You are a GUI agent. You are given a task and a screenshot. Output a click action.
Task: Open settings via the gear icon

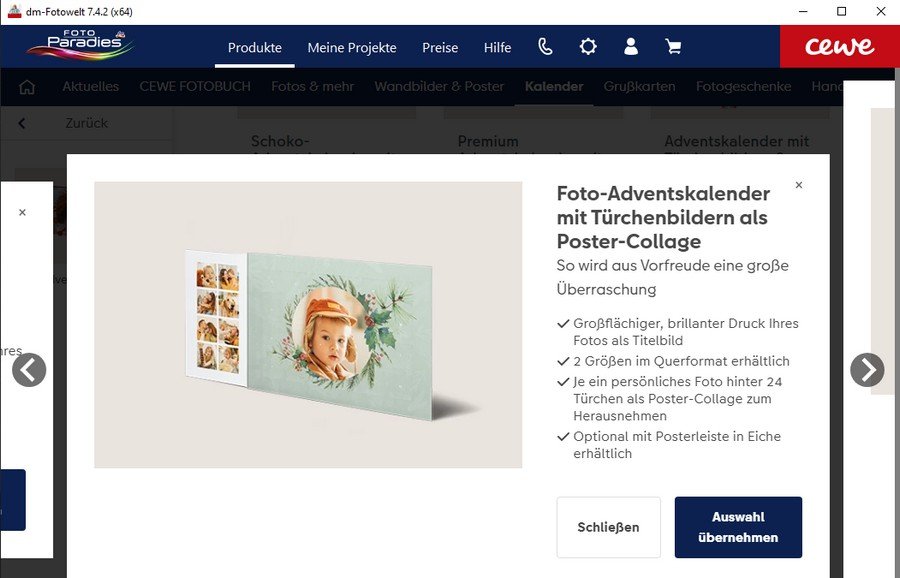pyautogui.click(x=588, y=46)
